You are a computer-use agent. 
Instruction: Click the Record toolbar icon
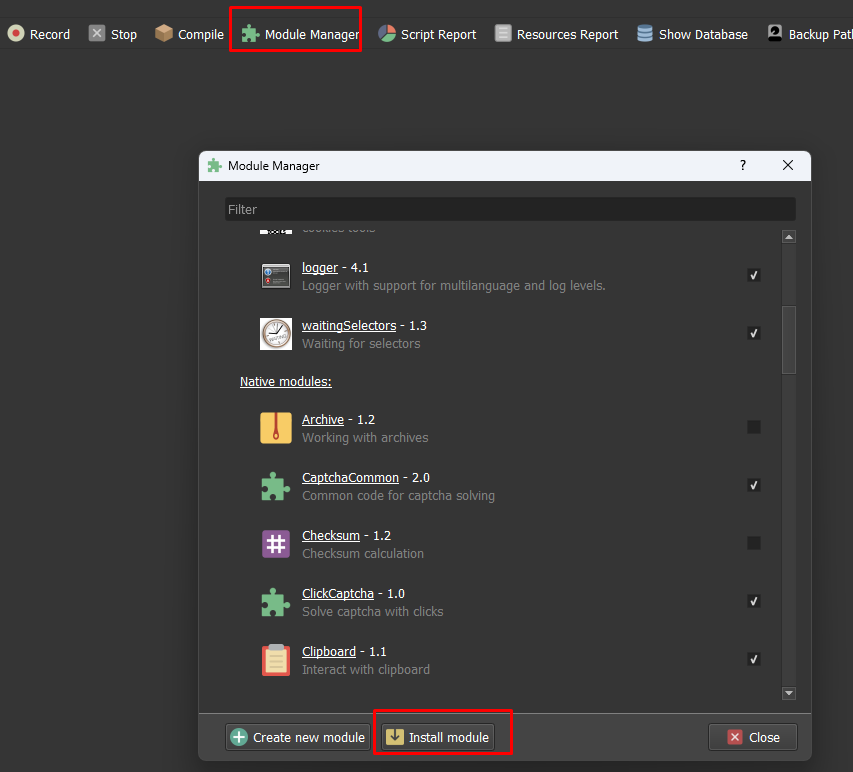[16, 34]
